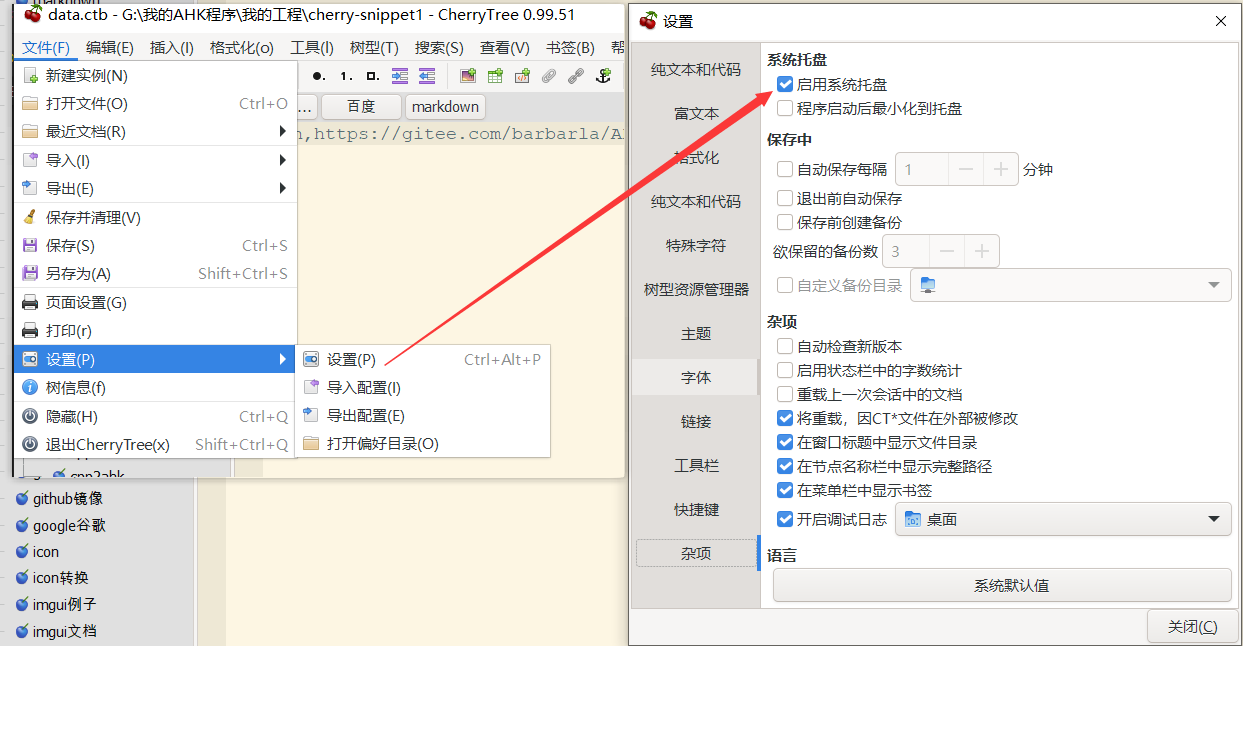Image resolution: width=1251 pixels, height=741 pixels.
Task: Click the floppy disk icon for 保存(S)
Action: [x=30, y=245]
